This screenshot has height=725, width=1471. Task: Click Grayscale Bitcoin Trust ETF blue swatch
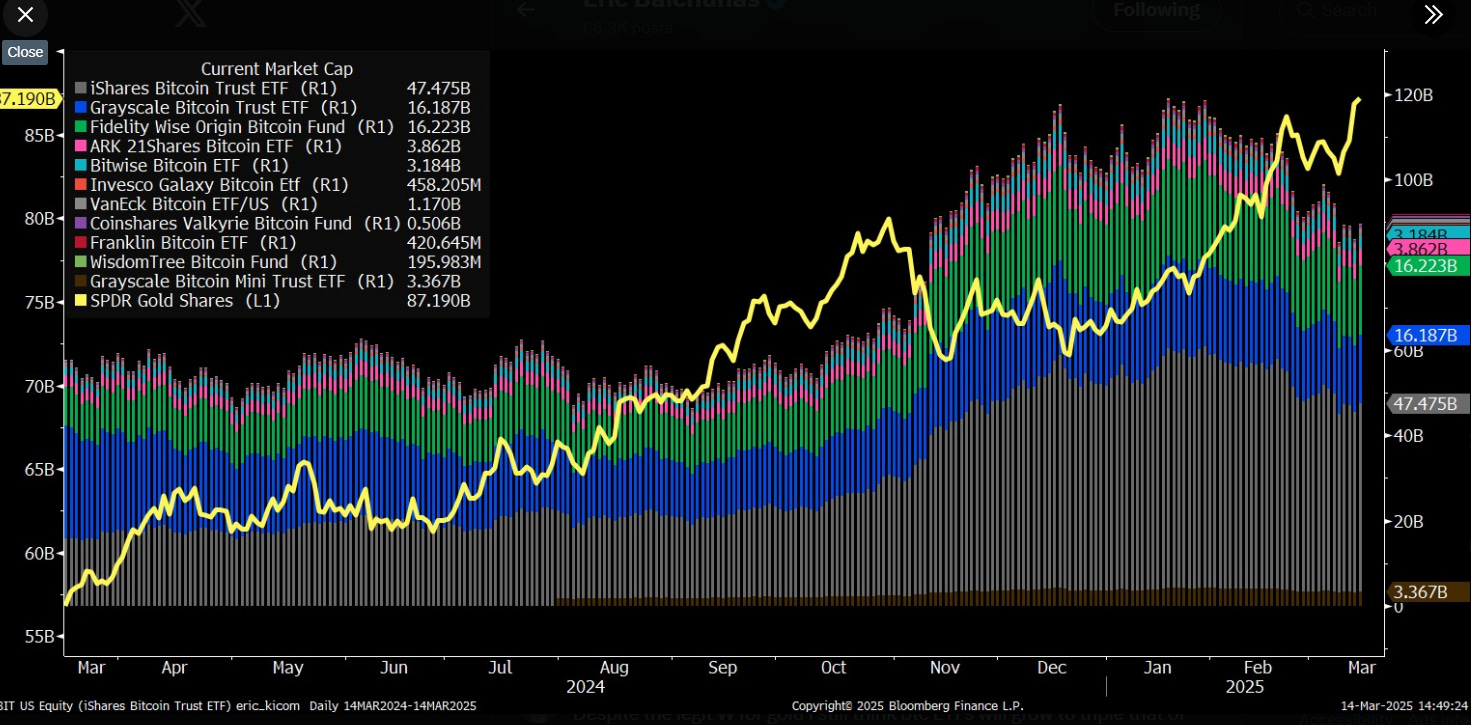80,107
